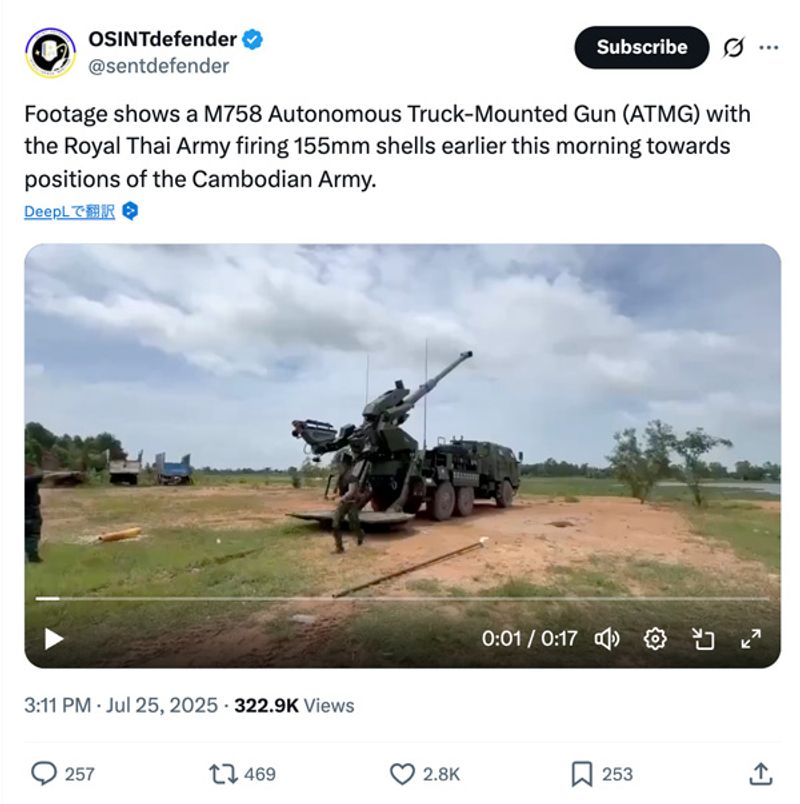Click the DeepL translate link
This screenshot has height=804, width=800.
pos(70,211)
